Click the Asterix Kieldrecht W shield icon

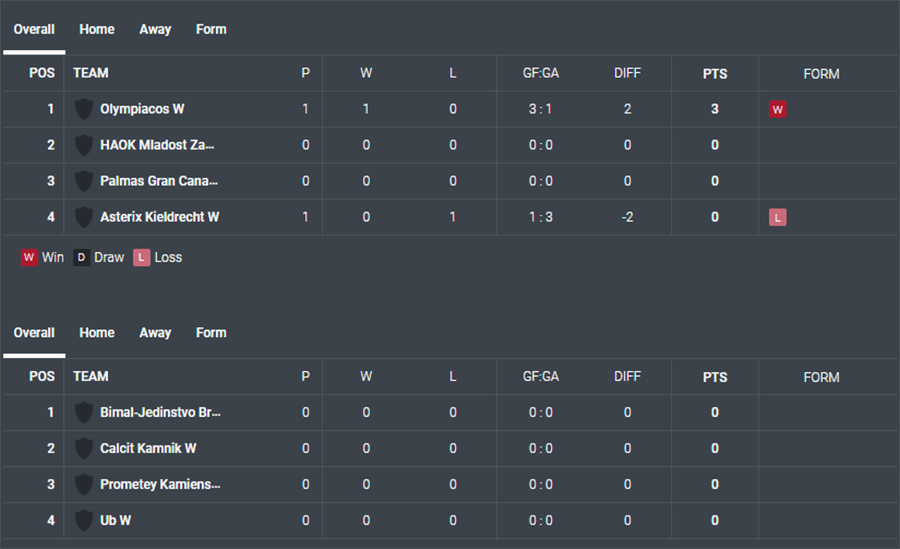tap(84, 217)
